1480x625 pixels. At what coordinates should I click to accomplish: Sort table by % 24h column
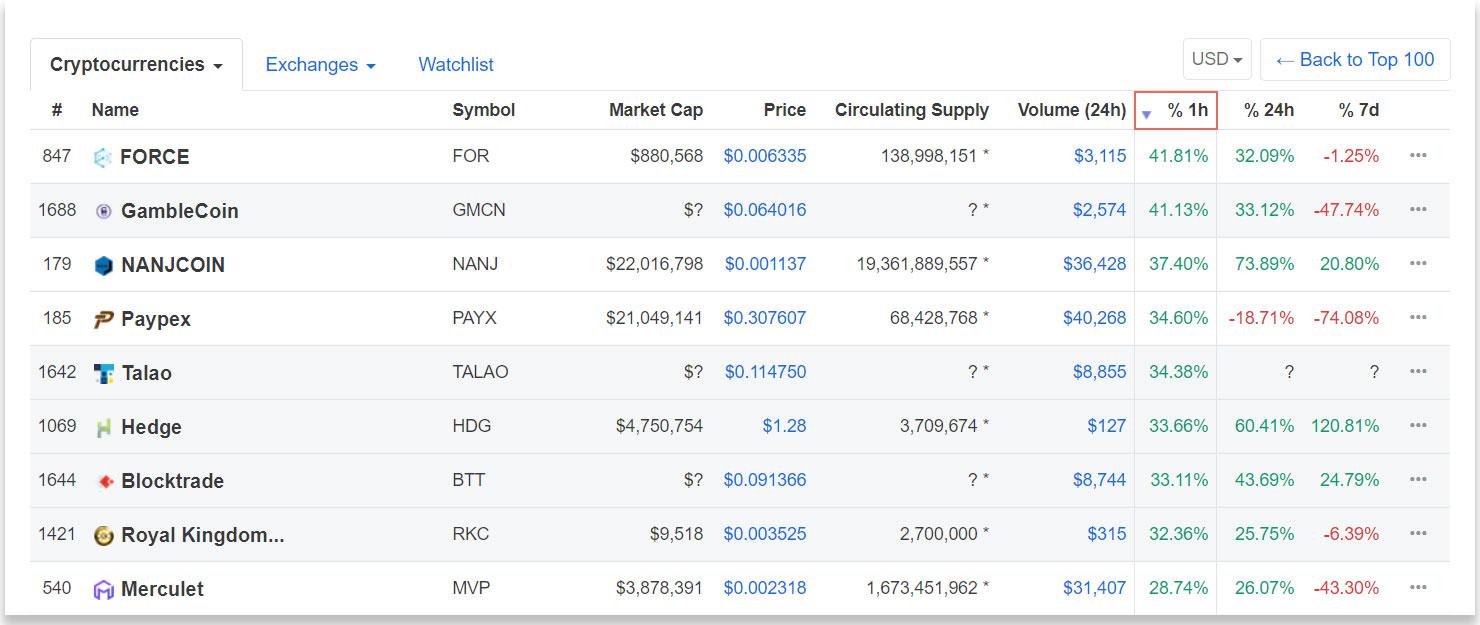1269,110
